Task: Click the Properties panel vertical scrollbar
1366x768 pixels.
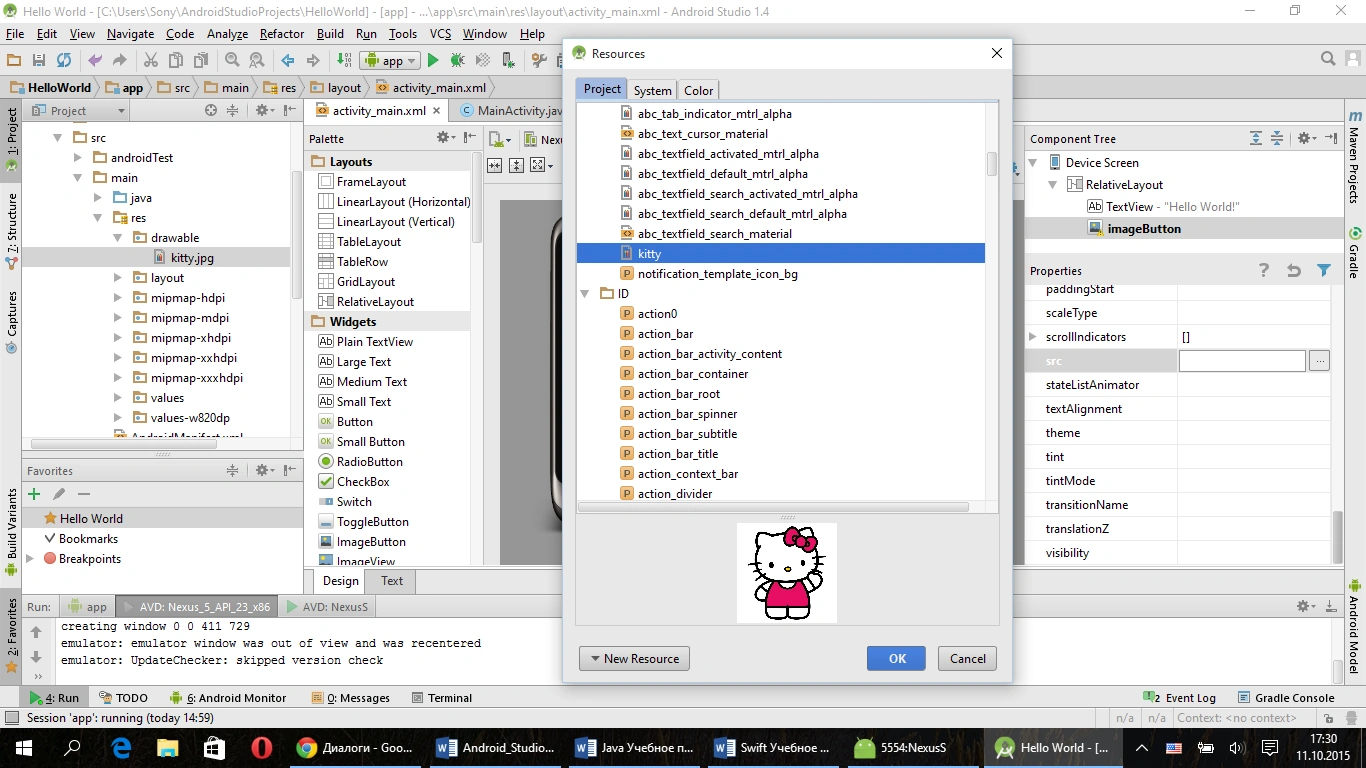Action: pyautogui.click(x=1338, y=537)
